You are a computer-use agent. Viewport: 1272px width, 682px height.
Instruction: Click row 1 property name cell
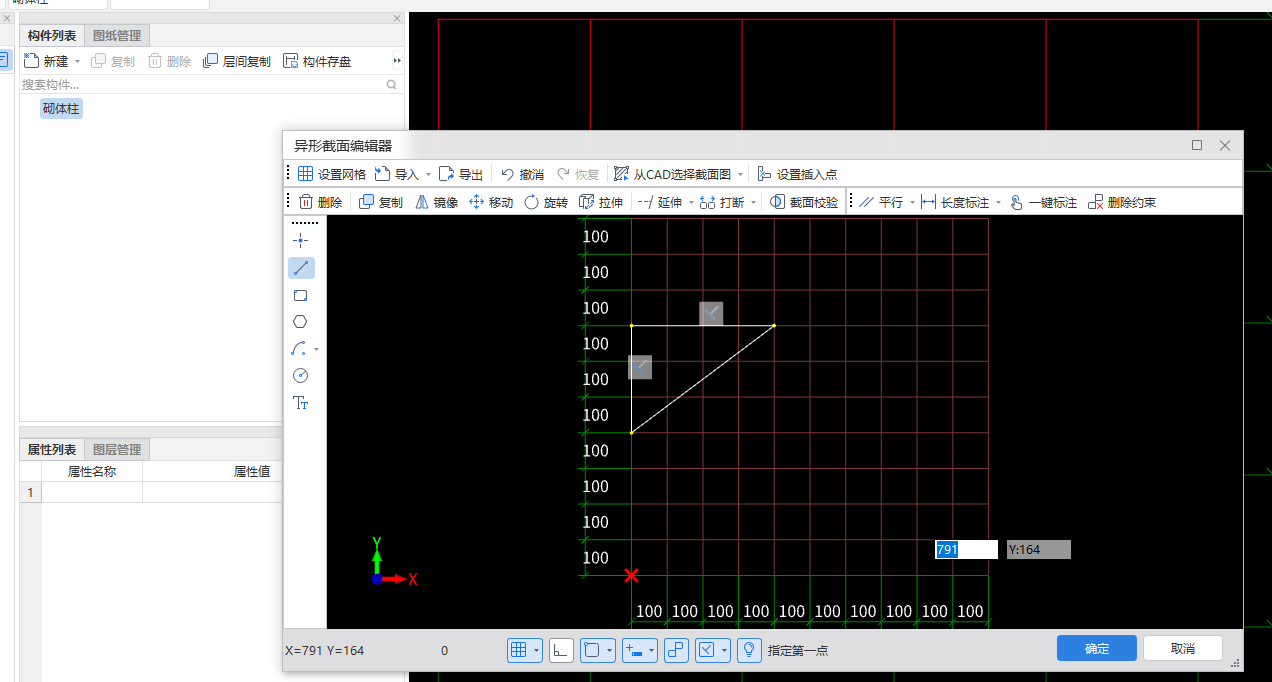pyautogui.click(x=92, y=492)
